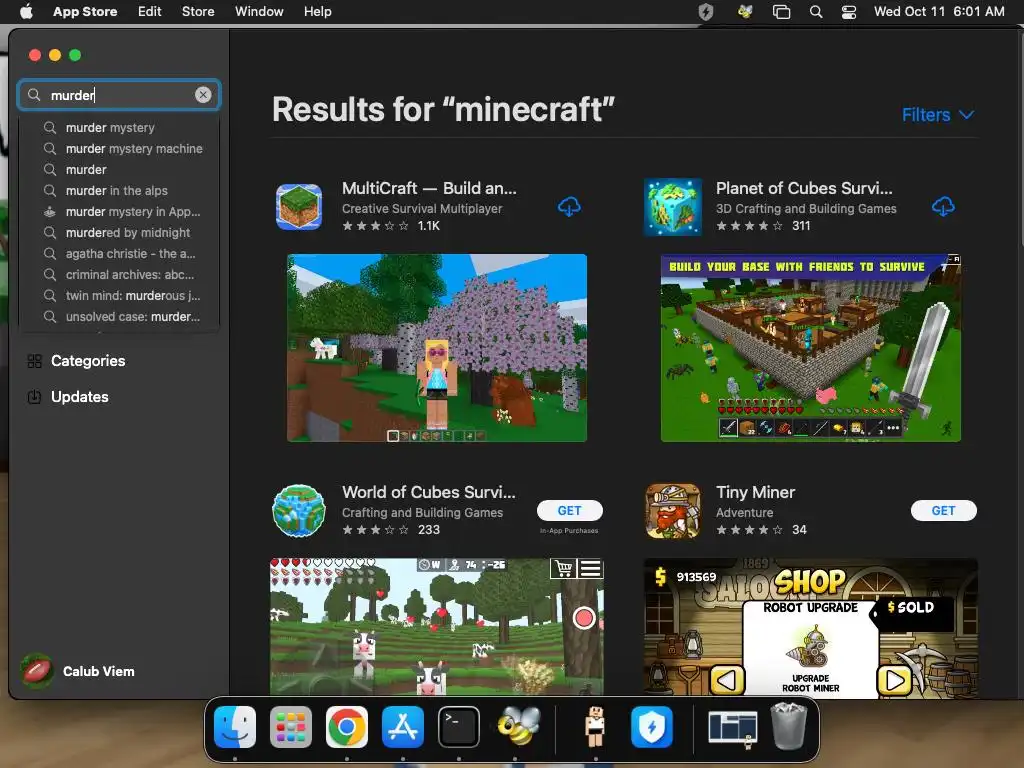The width and height of the screenshot is (1024, 768).
Task: Pick the 'agatha christie - the a...' suggestion
Action: click(x=120, y=253)
